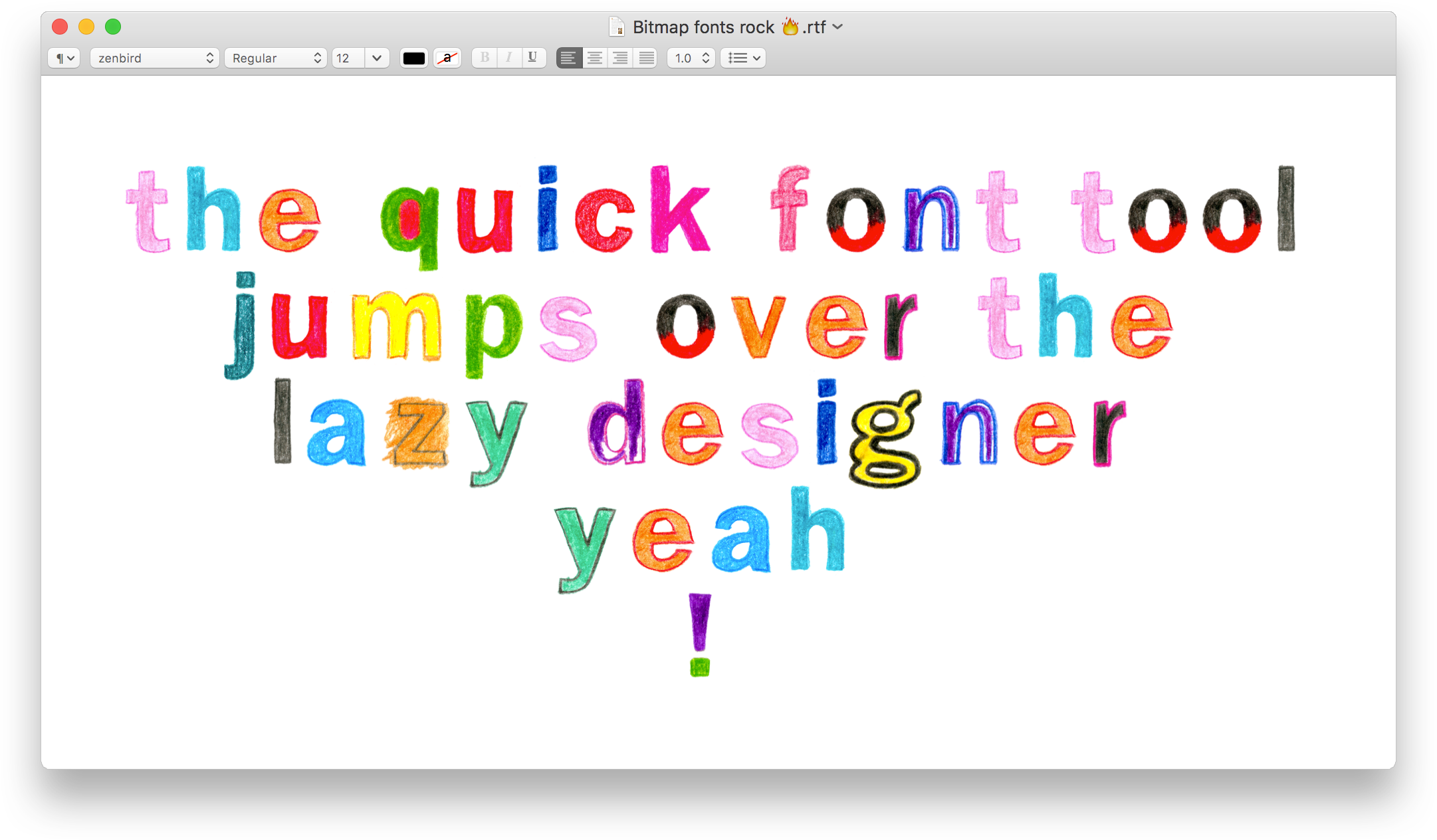Justify the paragraph alignment

(645, 58)
